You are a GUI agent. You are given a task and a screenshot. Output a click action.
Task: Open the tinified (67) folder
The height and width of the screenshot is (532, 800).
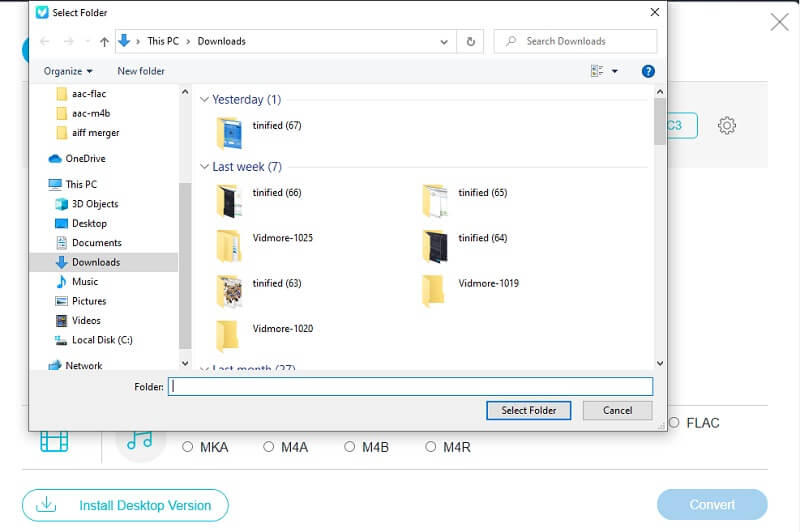click(230, 132)
